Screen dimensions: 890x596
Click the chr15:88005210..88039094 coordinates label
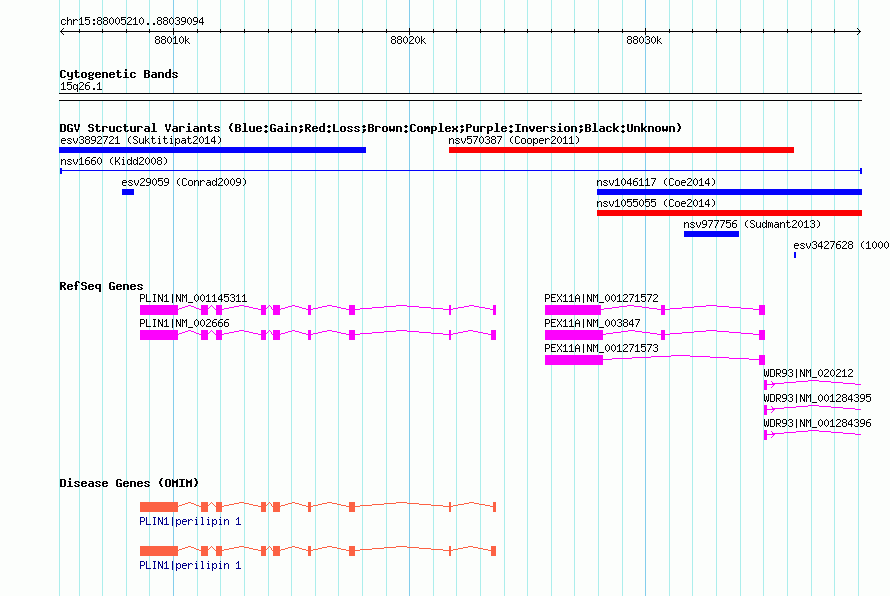[x=132, y=21]
